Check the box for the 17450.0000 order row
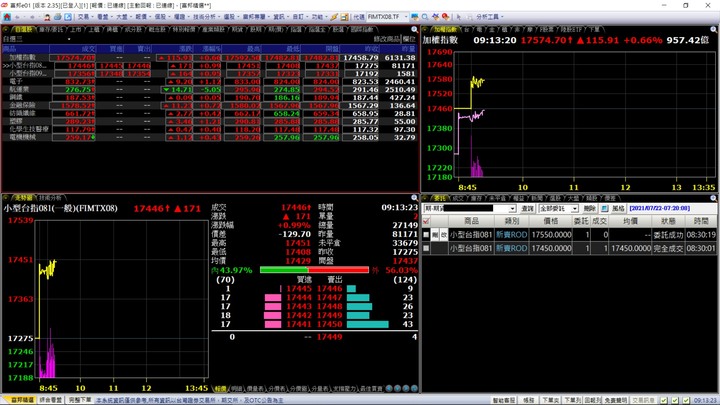The height and width of the screenshot is (405, 720). click(426, 248)
